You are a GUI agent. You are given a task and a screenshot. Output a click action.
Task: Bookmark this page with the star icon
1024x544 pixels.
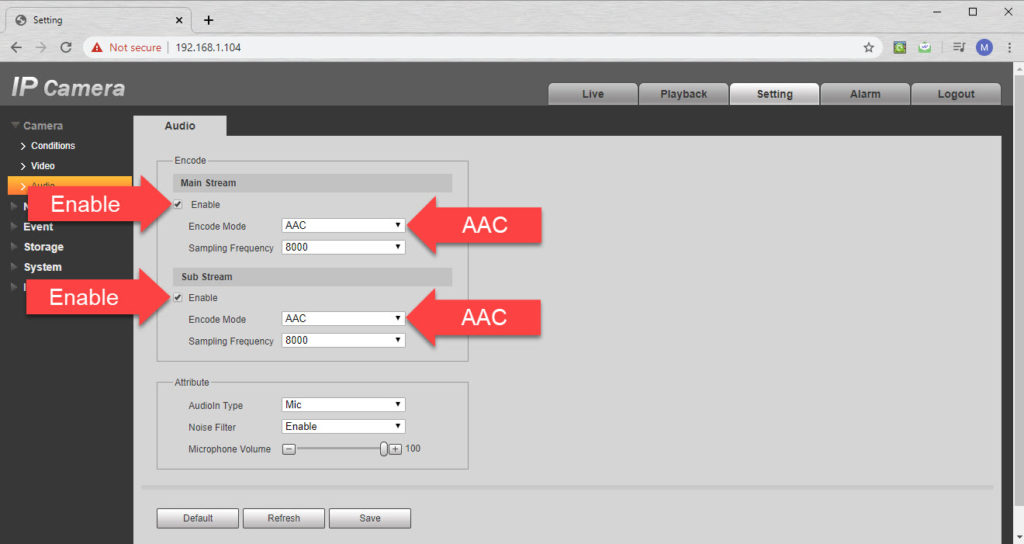[868, 47]
